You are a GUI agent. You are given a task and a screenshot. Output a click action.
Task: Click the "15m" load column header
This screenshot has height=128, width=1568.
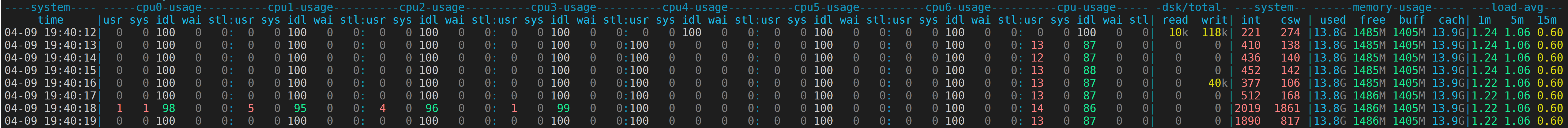(x=1546, y=20)
